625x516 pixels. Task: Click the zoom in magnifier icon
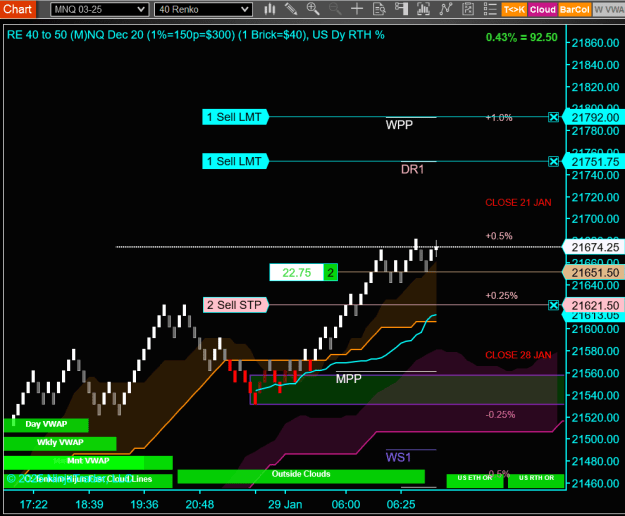313,9
